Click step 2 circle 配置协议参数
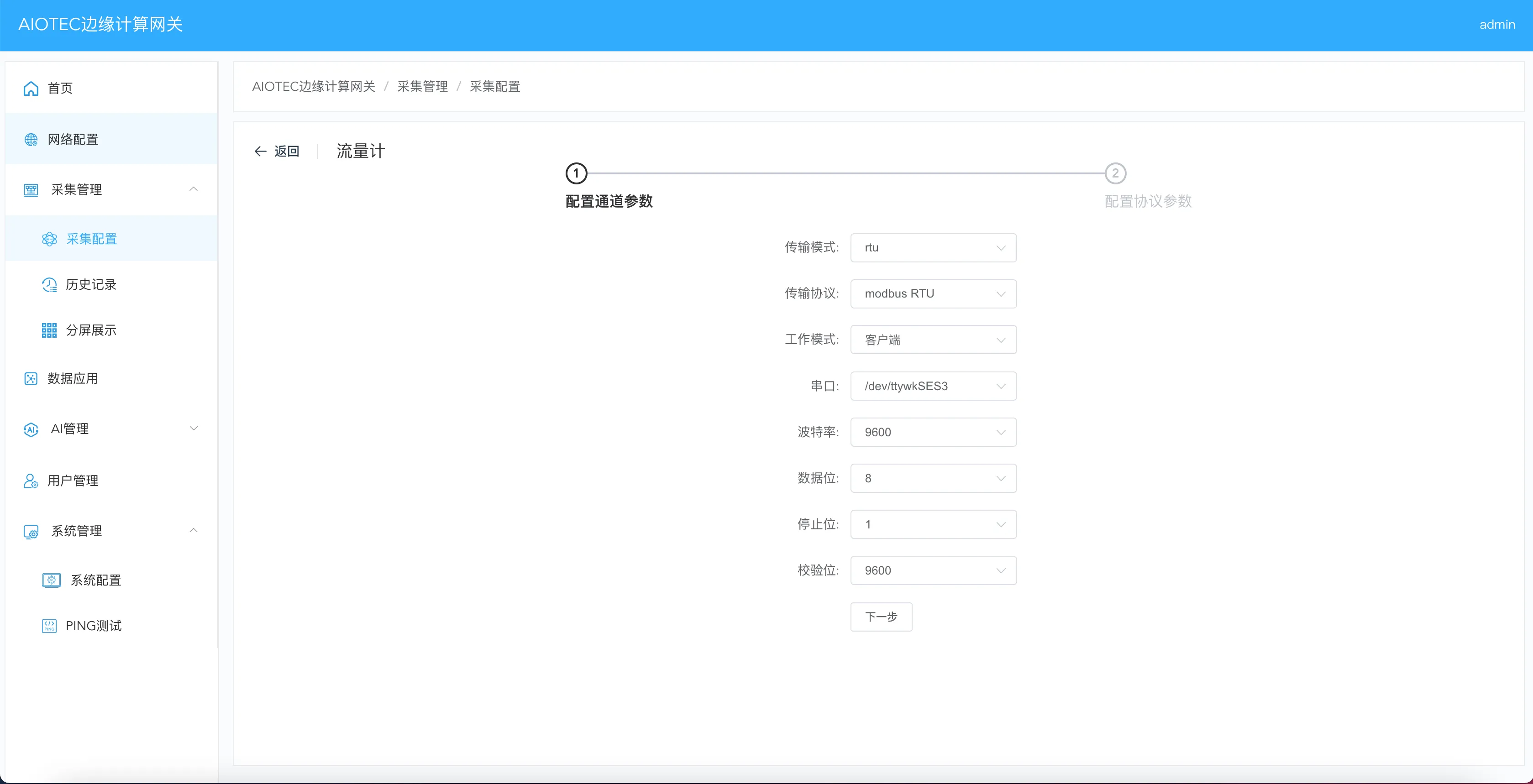 click(1115, 174)
